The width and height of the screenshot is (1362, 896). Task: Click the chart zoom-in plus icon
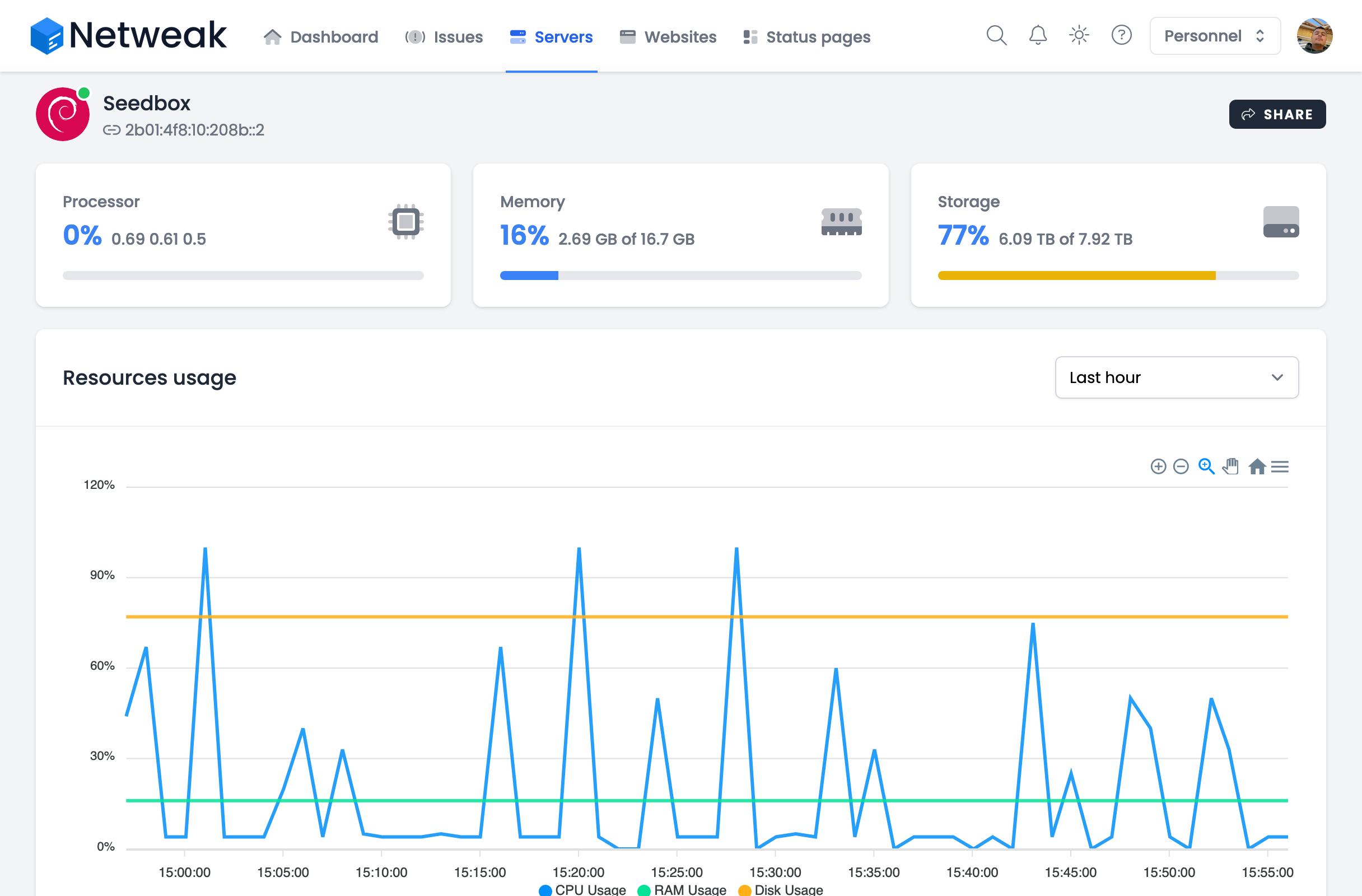point(1158,466)
